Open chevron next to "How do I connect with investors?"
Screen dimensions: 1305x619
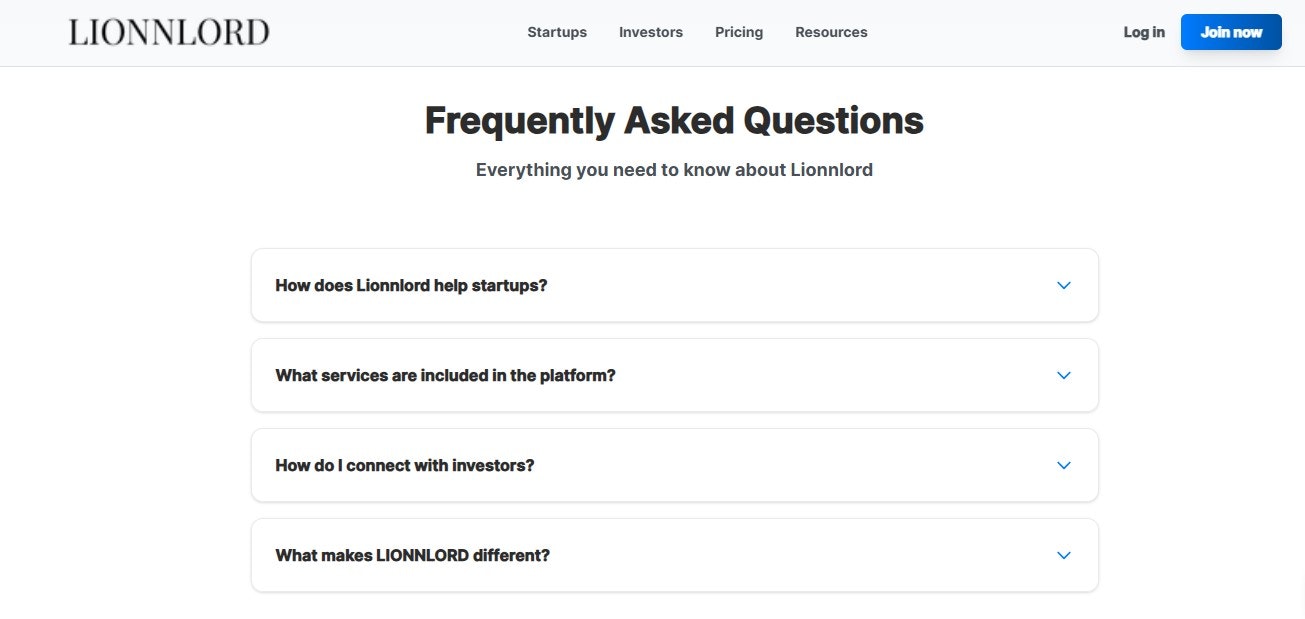pyautogui.click(x=1063, y=465)
